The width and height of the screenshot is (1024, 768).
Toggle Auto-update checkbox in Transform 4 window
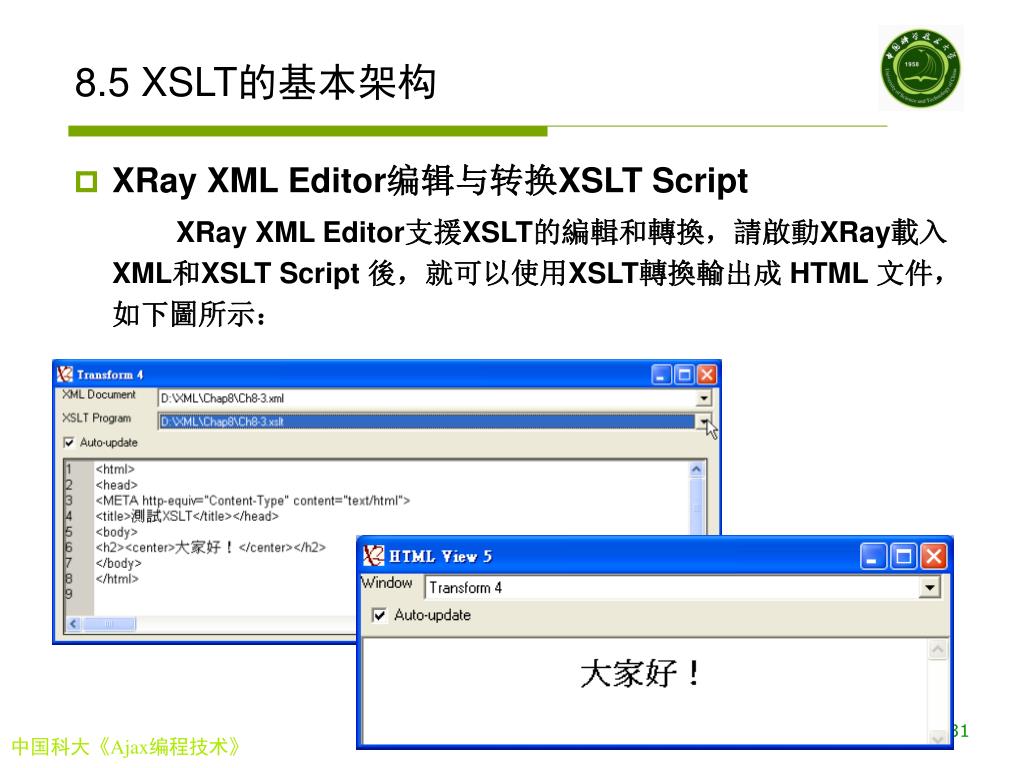click(x=69, y=443)
